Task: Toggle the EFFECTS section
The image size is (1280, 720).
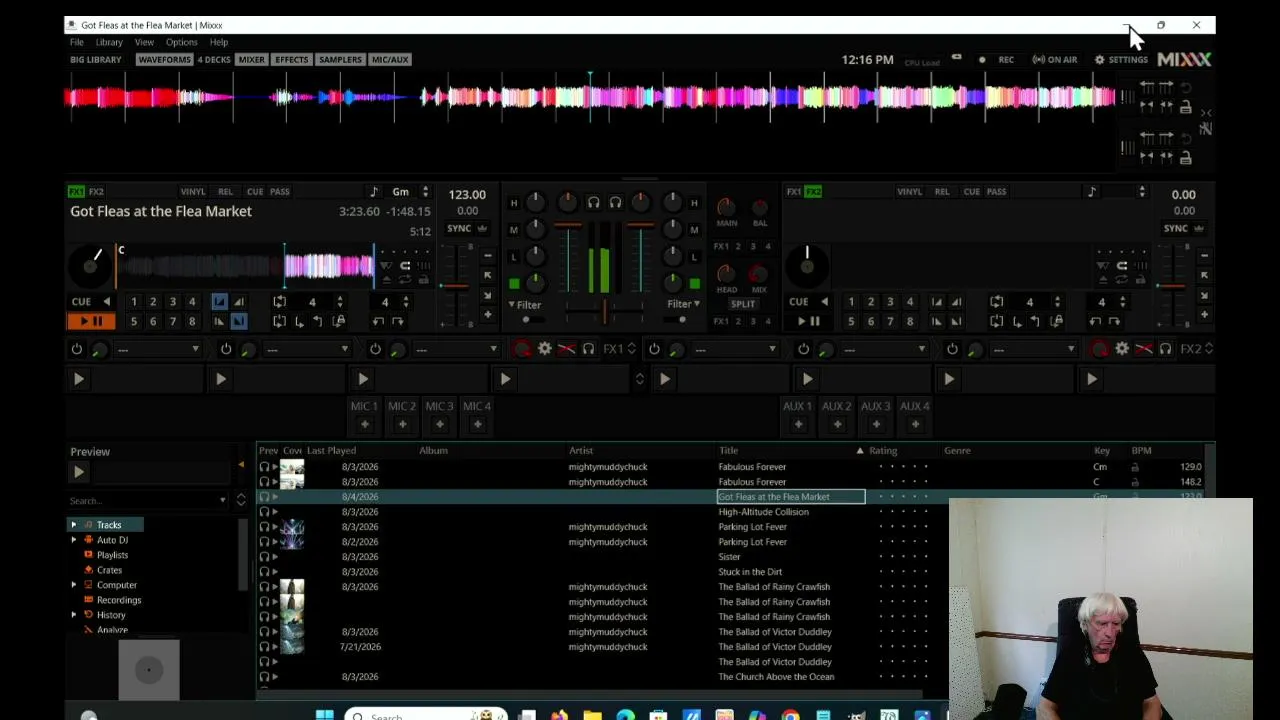Action: (x=292, y=60)
